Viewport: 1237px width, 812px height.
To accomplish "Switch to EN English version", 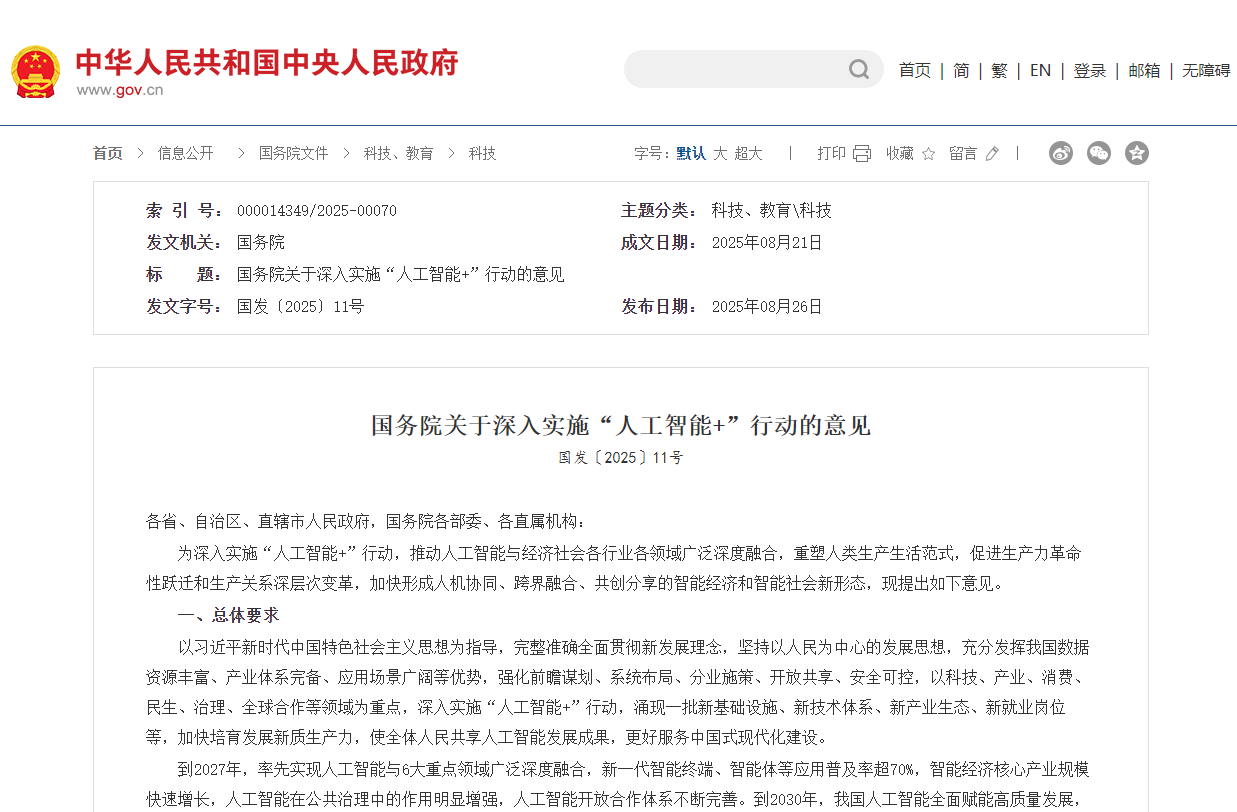I will point(1040,70).
